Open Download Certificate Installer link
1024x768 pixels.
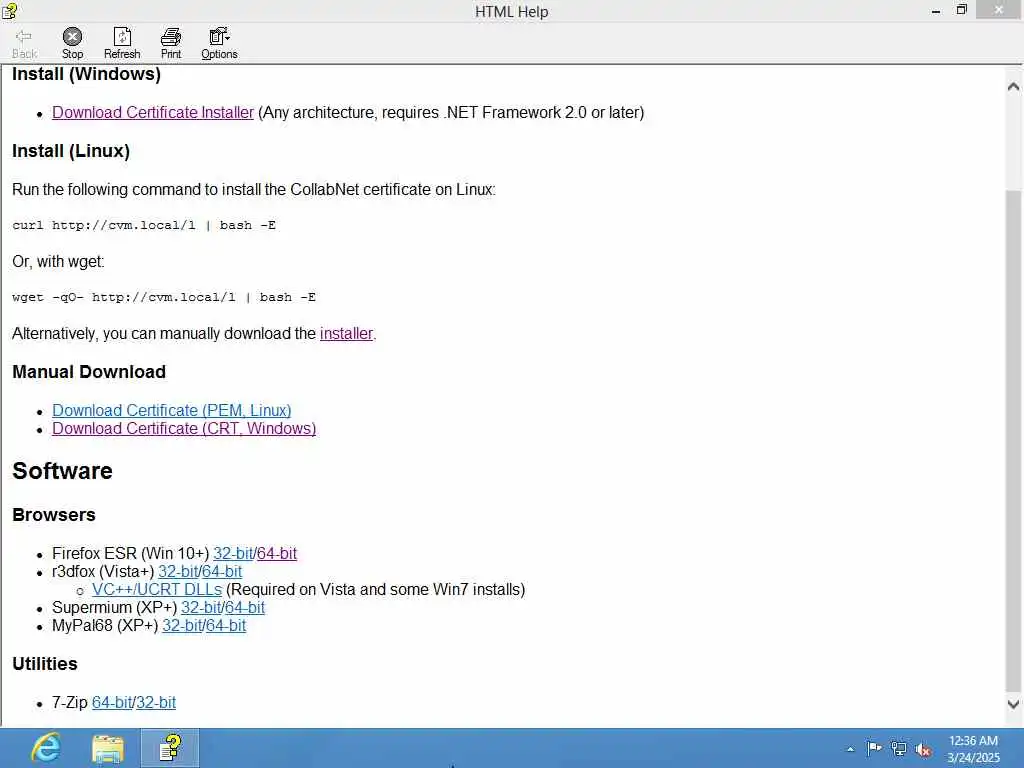click(153, 112)
